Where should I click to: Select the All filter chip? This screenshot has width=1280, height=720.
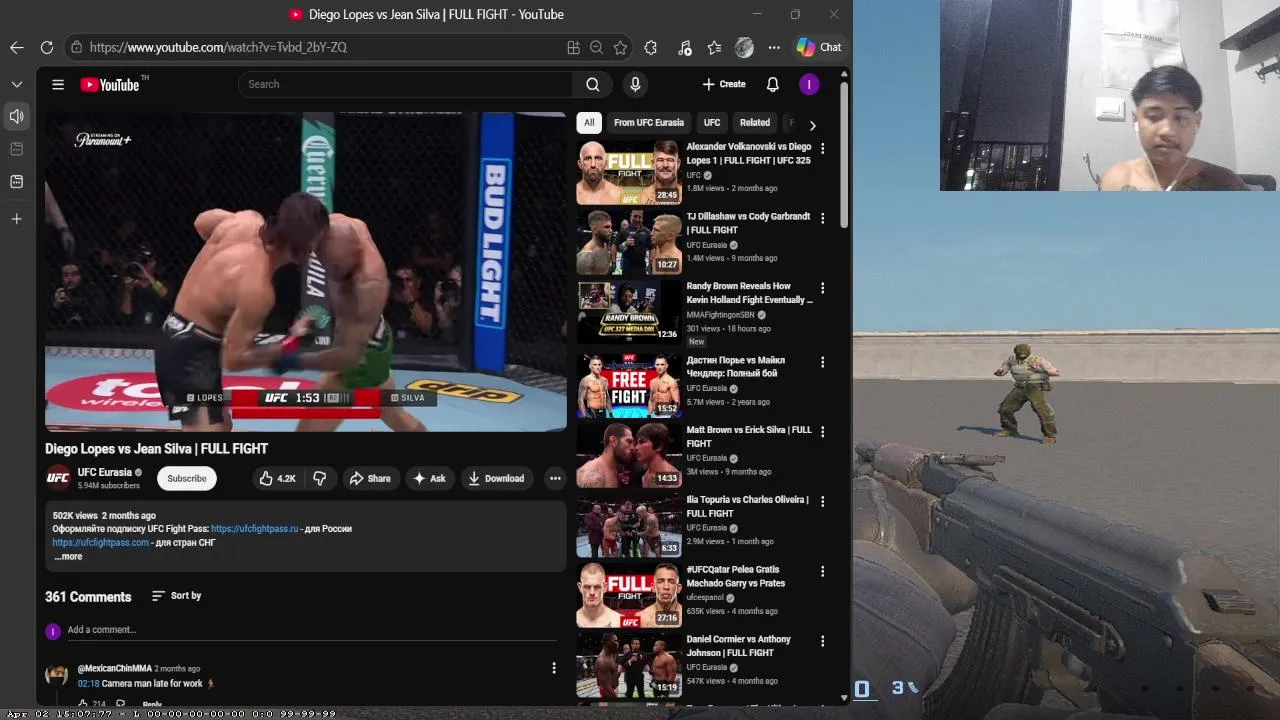589,123
